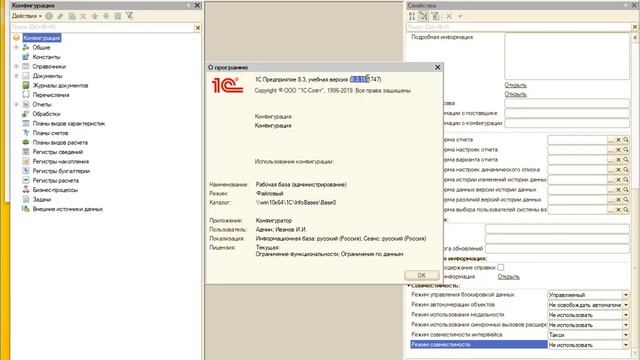The image size is (640, 360).
Task: Click the delete X icon in Configuration toolbar
Action: click(83, 16)
